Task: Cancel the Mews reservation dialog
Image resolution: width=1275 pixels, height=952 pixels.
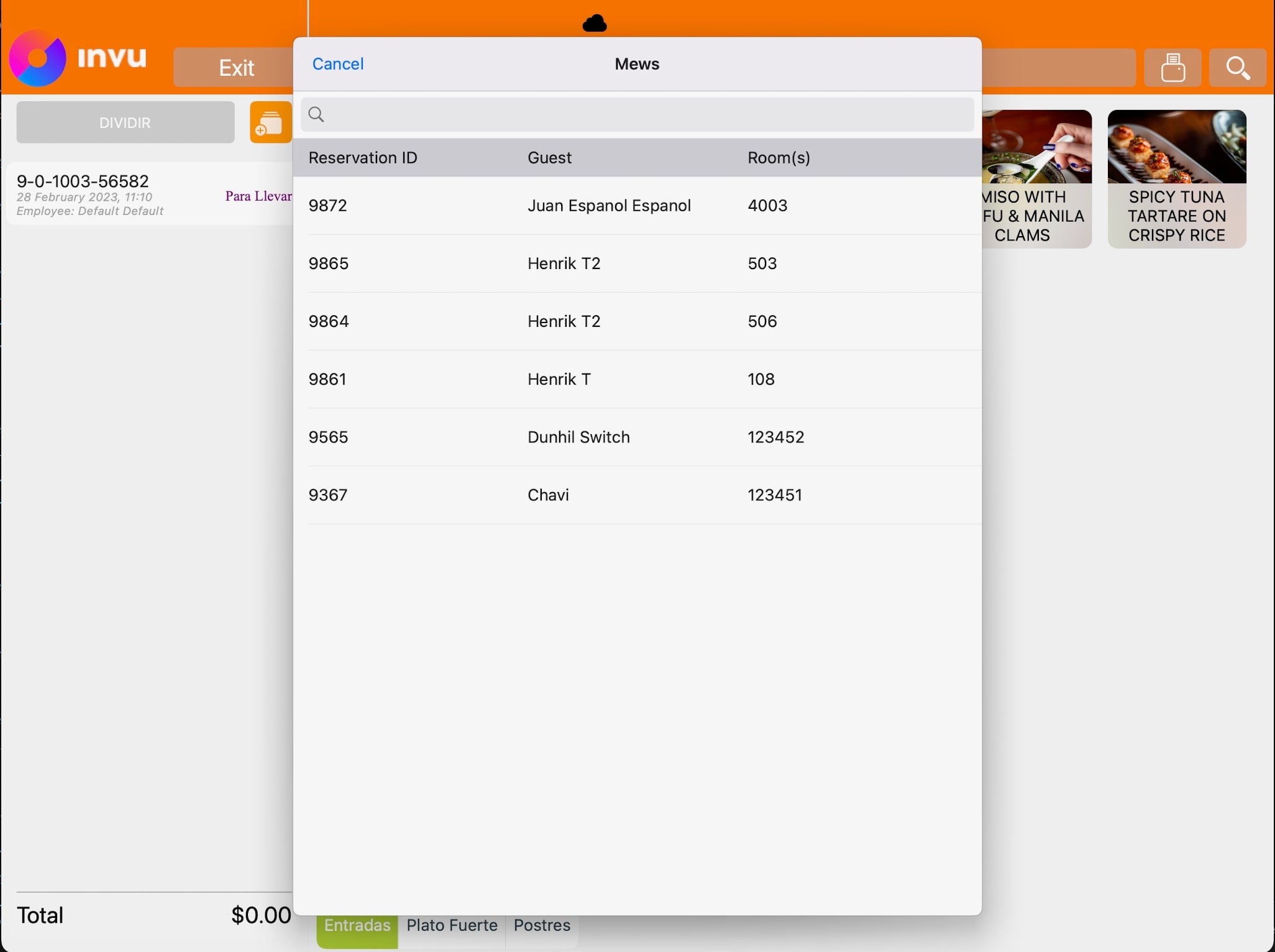Action: pos(337,63)
